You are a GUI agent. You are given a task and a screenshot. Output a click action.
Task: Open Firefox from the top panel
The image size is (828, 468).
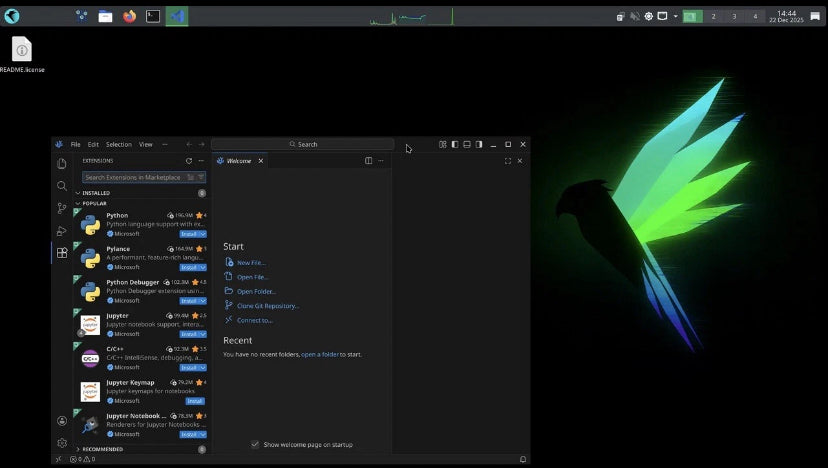[x=129, y=16]
